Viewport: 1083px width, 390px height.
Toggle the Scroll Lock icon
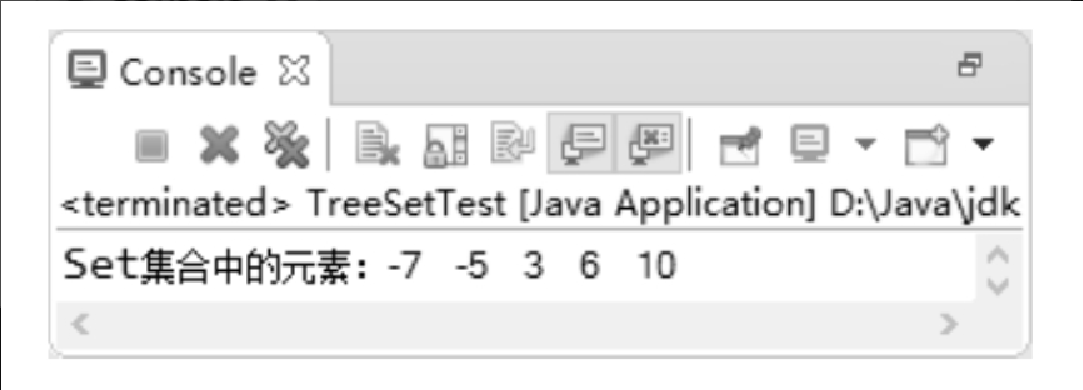[x=444, y=146]
